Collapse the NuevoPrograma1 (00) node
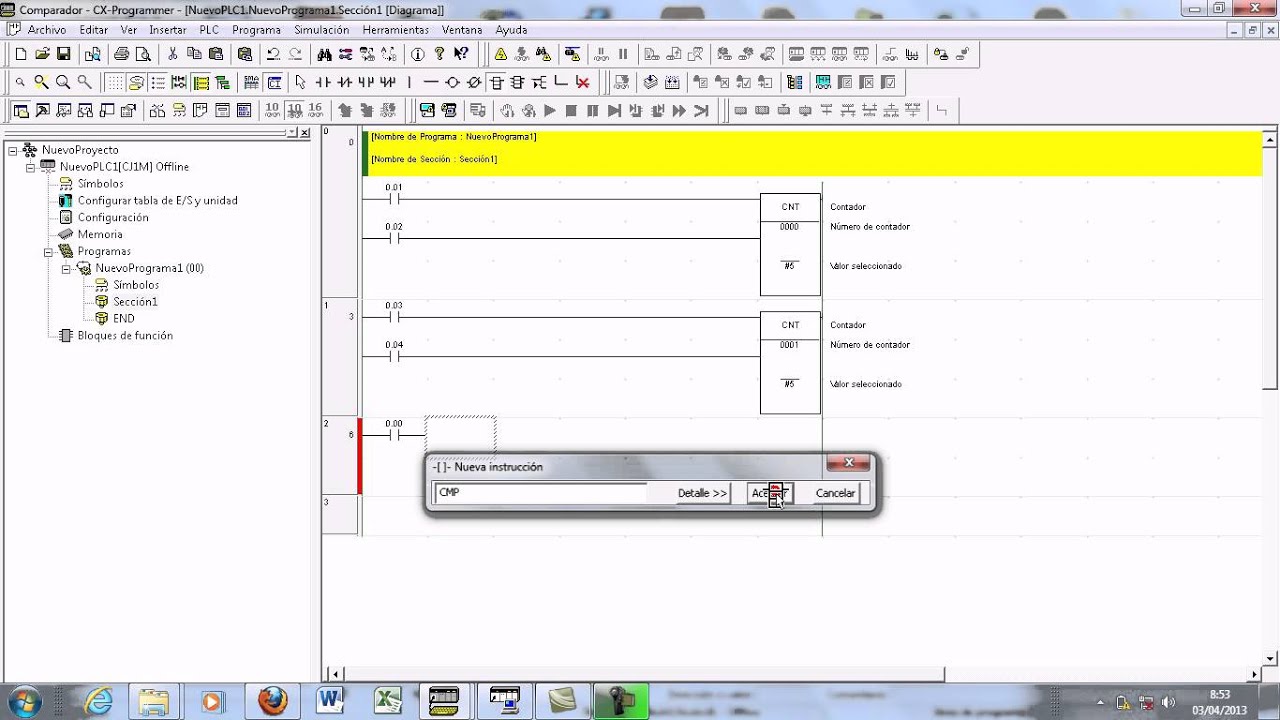 66,268
